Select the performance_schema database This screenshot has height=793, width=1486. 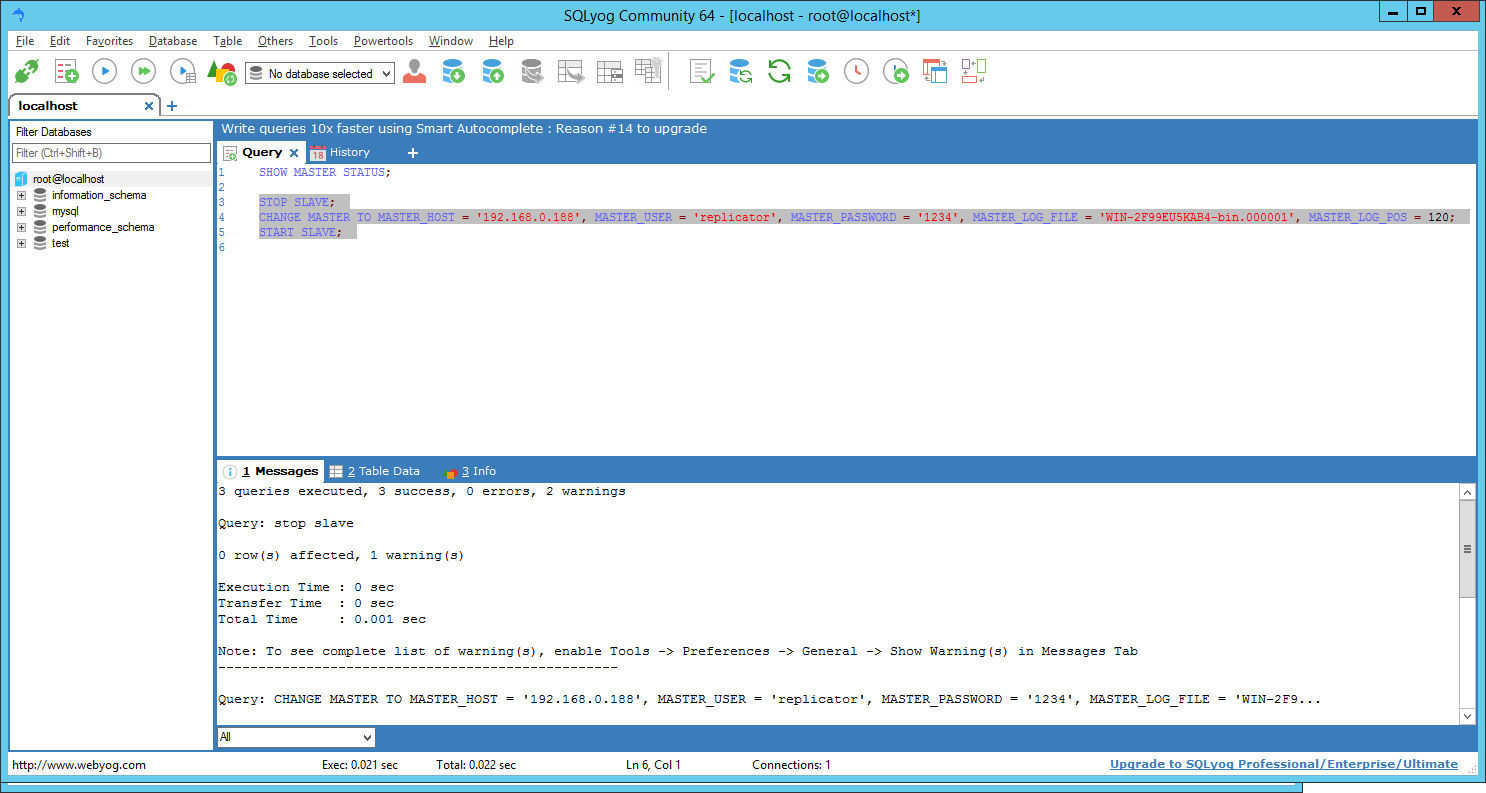click(103, 227)
